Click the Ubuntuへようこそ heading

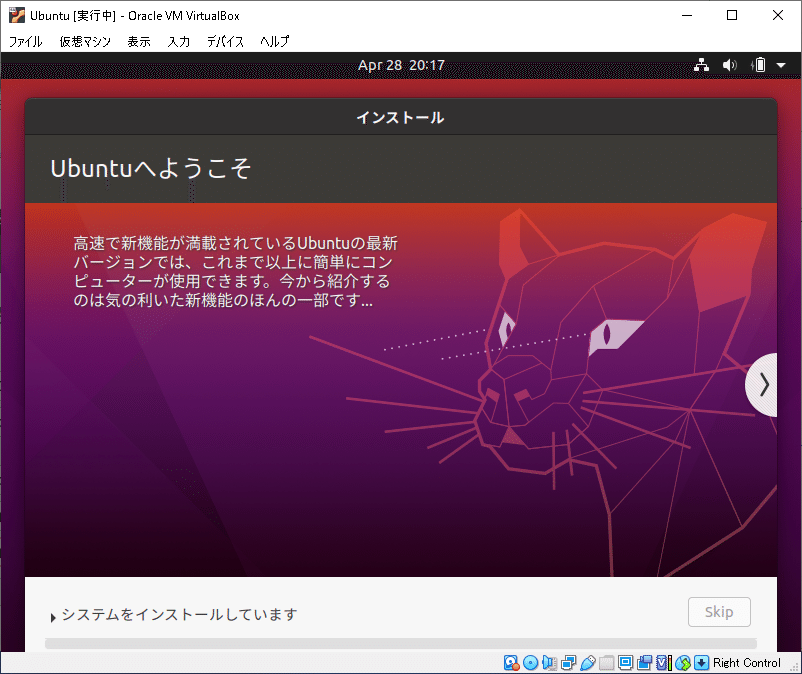click(x=150, y=168)
